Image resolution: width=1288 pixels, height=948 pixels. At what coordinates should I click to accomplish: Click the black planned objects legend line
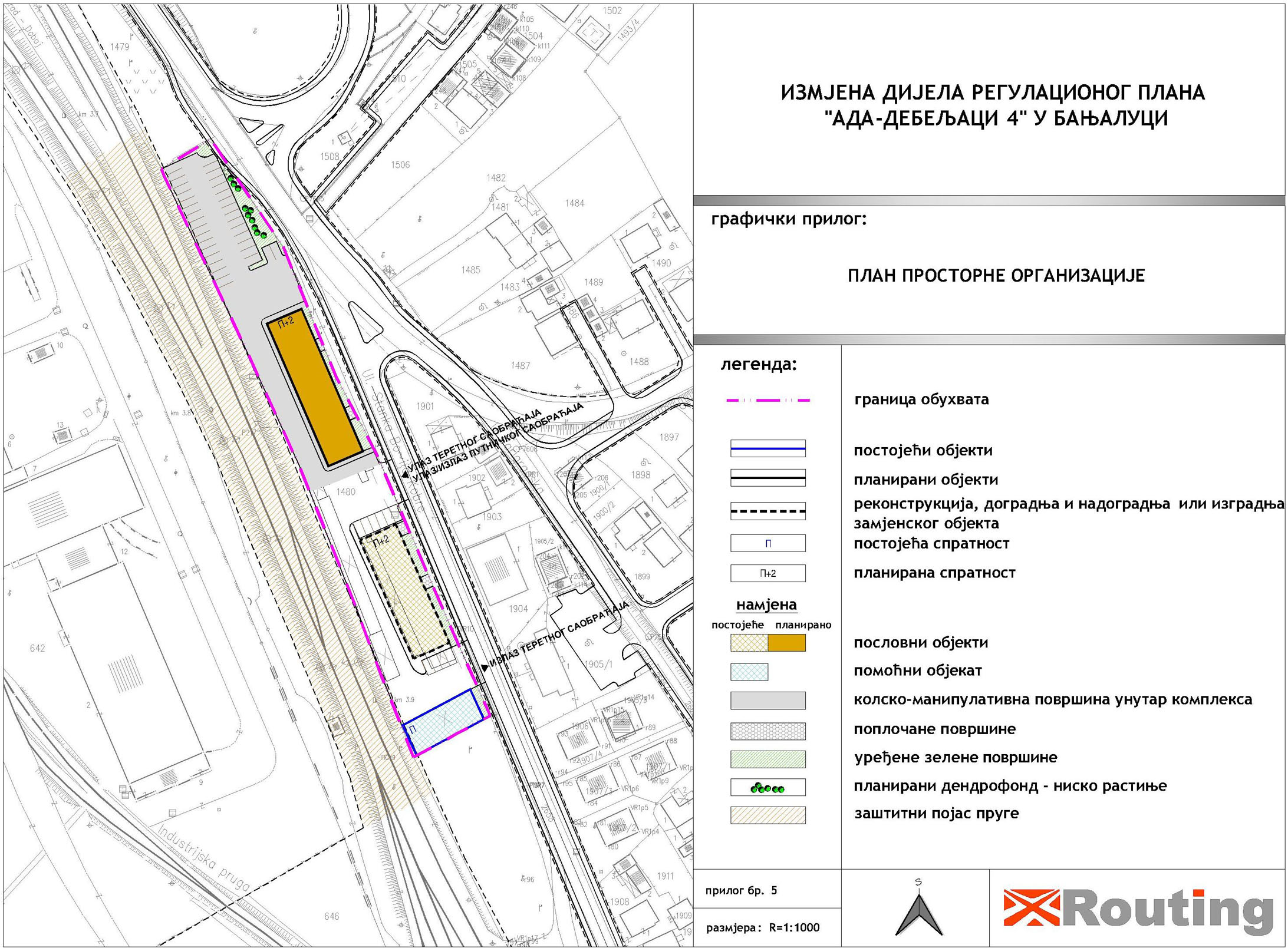tap(767, 478)
